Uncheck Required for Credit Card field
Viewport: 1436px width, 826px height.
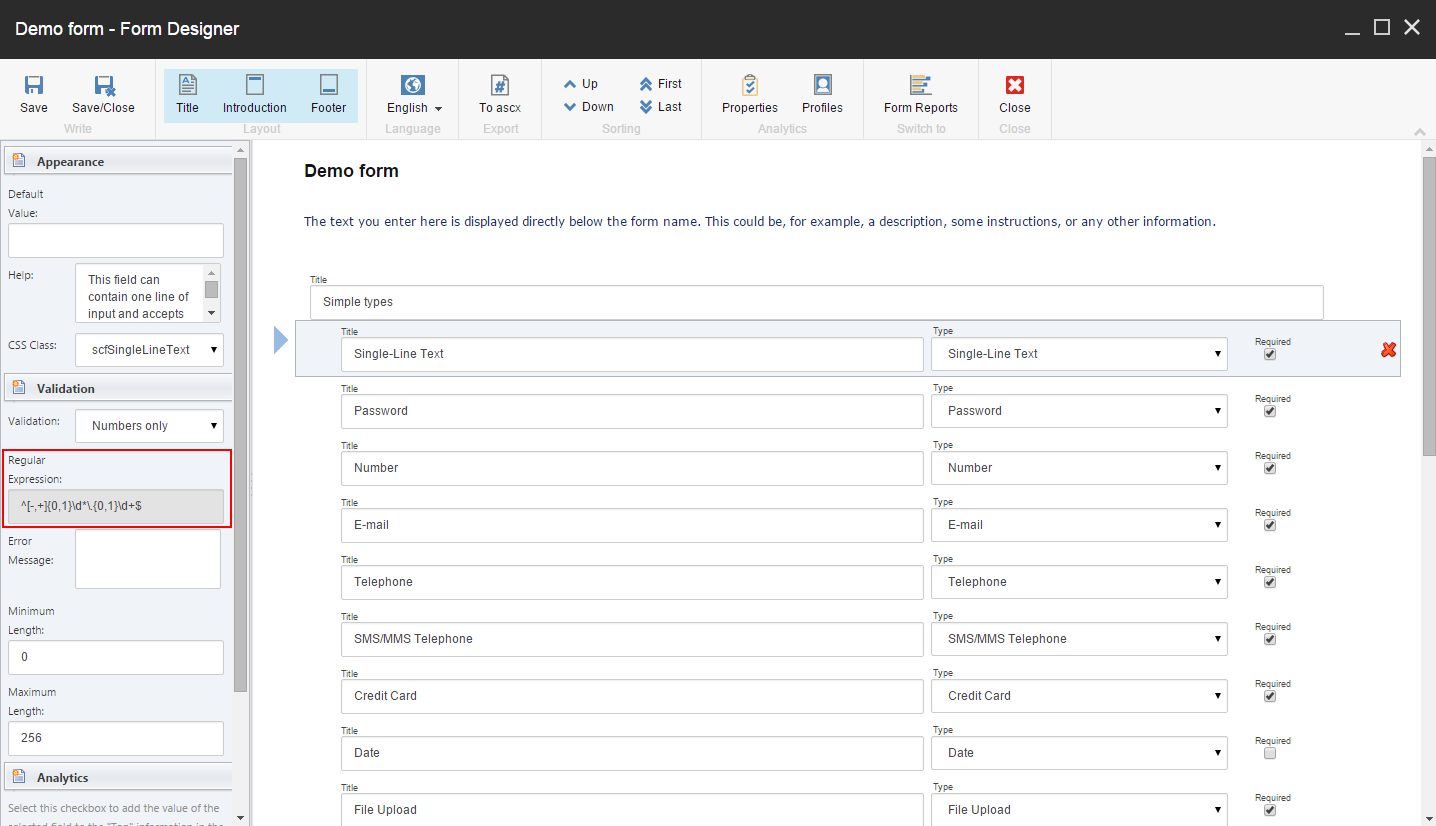pyautogui.click(x=1270, y=696)
